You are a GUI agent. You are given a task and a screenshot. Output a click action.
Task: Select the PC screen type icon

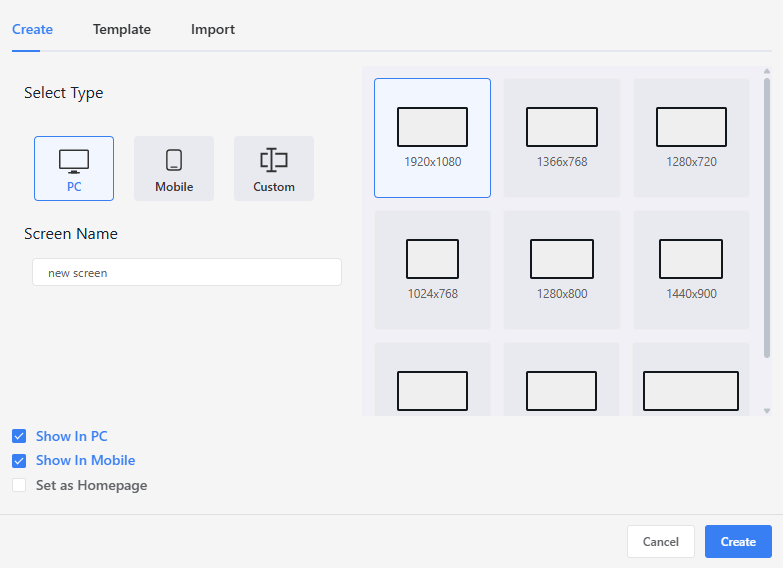[74, 168]
